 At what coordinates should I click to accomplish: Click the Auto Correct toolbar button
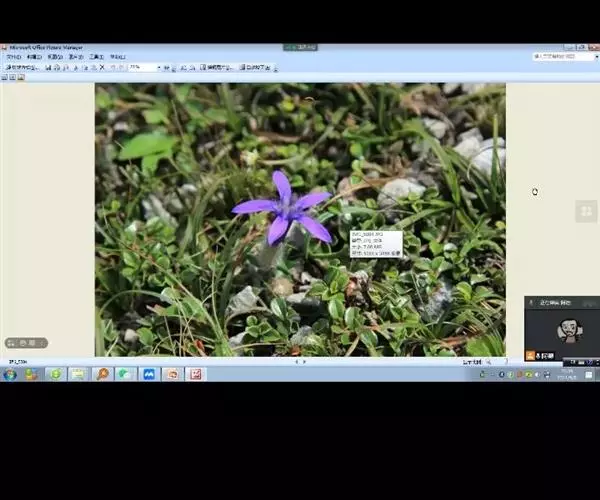click(x=255, y=67)
